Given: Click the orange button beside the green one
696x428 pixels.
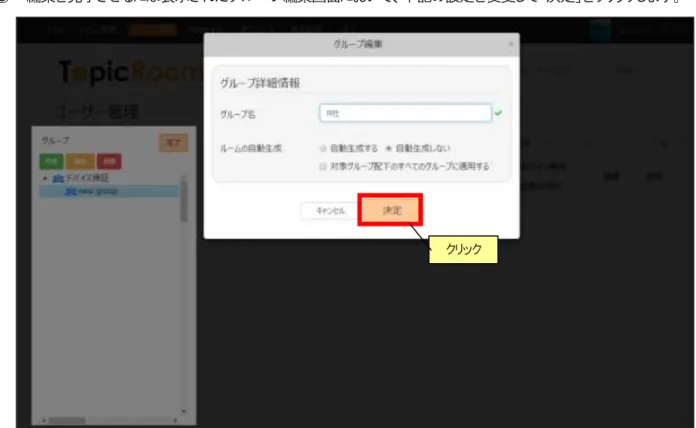Looking at the screenshot, I should tap(80, 161).
